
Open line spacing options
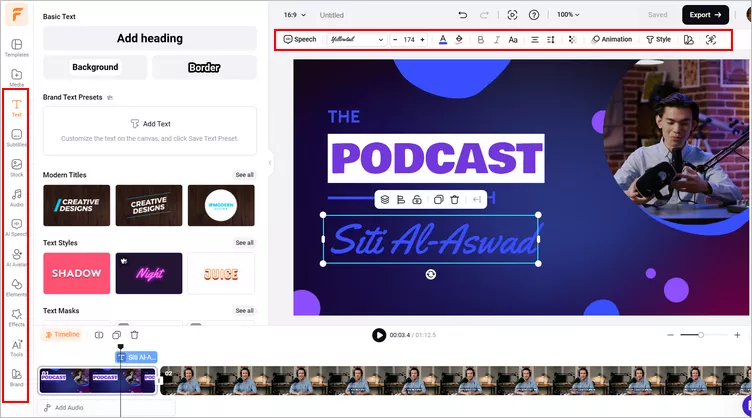pyautogui.click(x=551, y=40)
